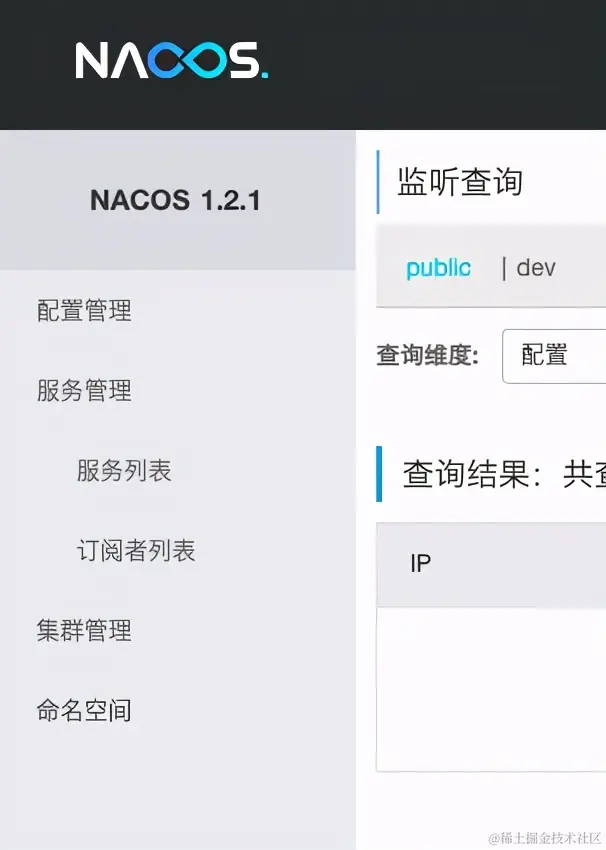
Task: Click the NACOS 1.2.1 version label
Action: [175, 200]
